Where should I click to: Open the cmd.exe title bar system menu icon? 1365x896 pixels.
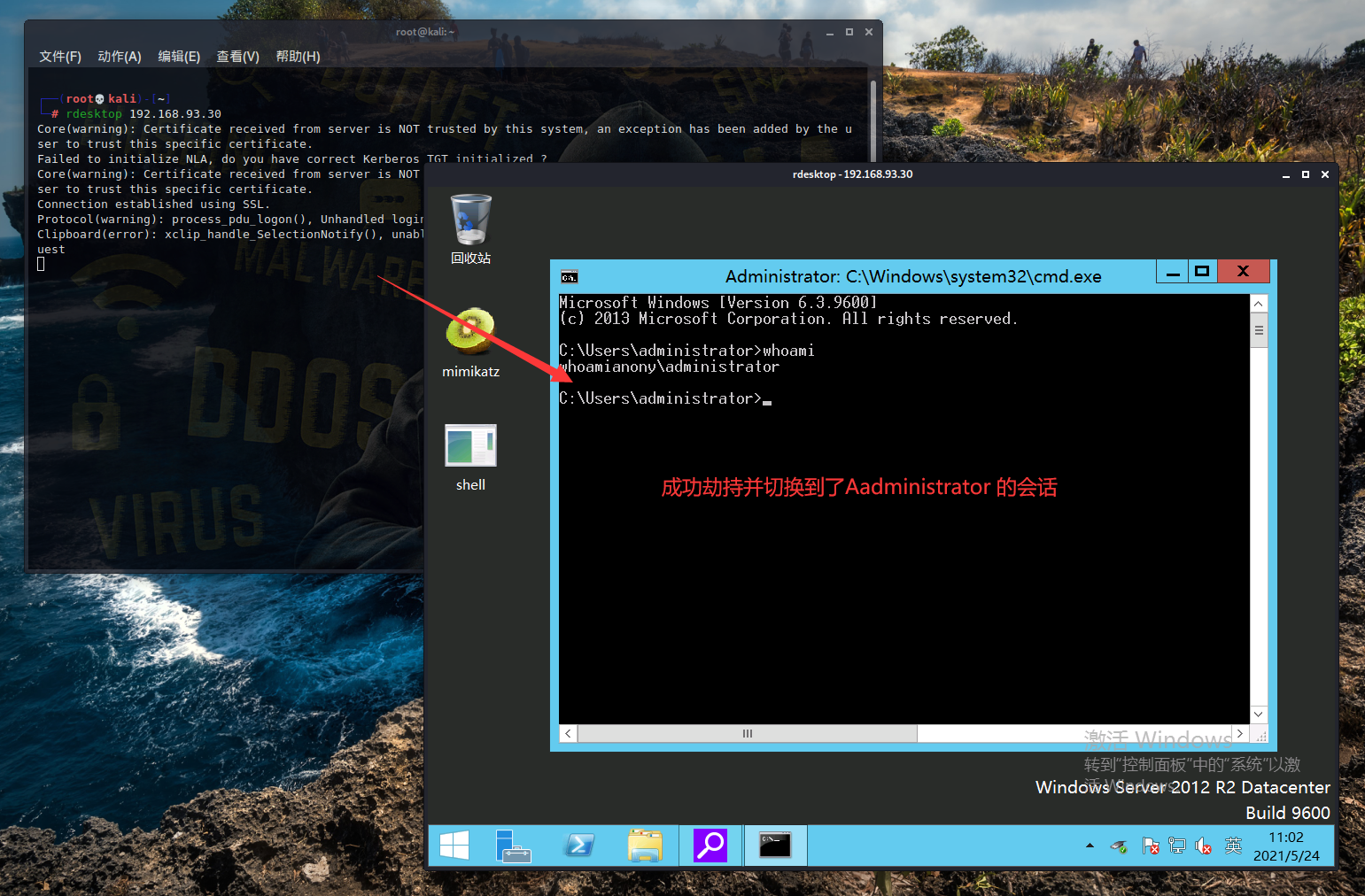[x=570, y=276]
